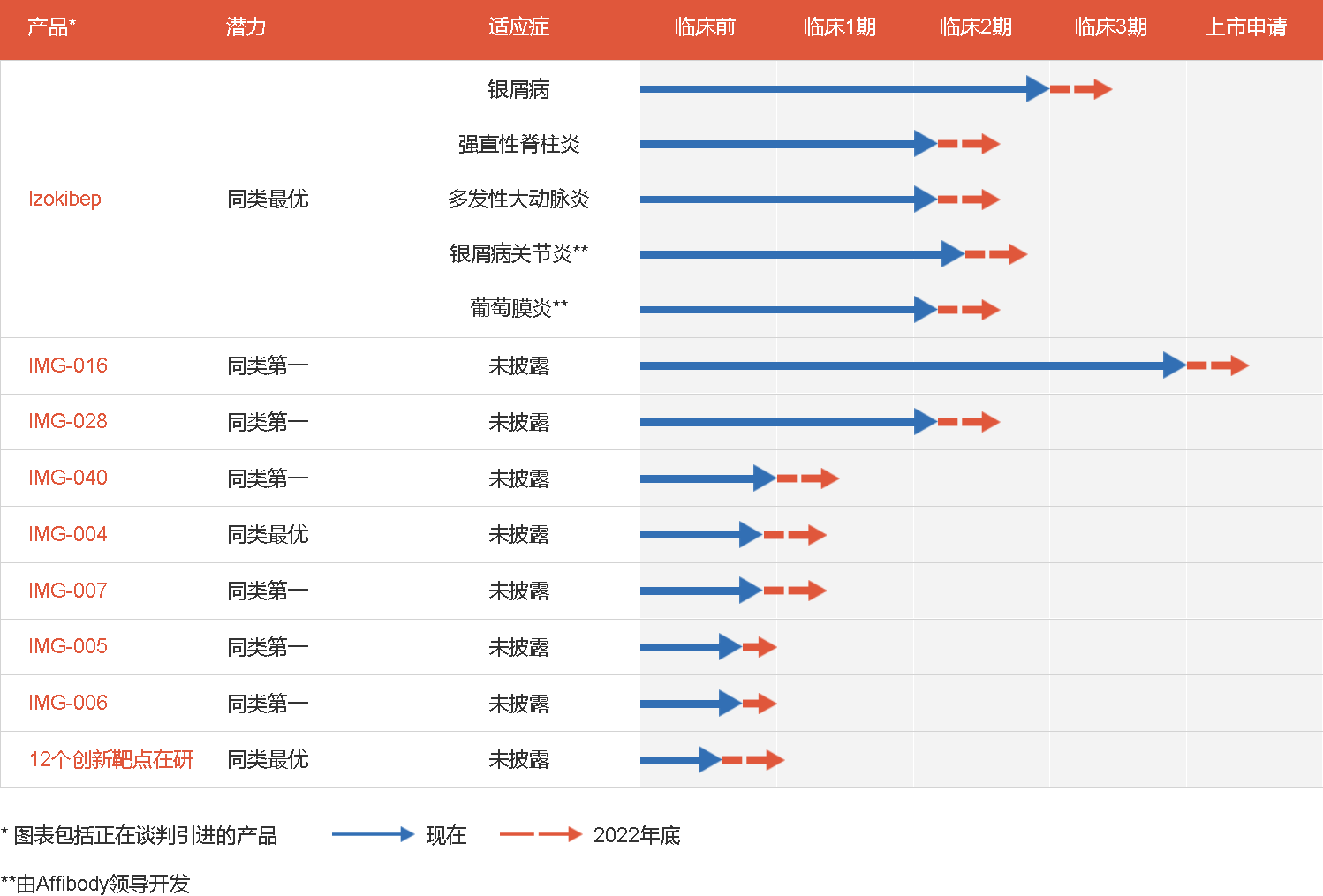Click the blue 现在 legend arrow

tap(373, 834)
